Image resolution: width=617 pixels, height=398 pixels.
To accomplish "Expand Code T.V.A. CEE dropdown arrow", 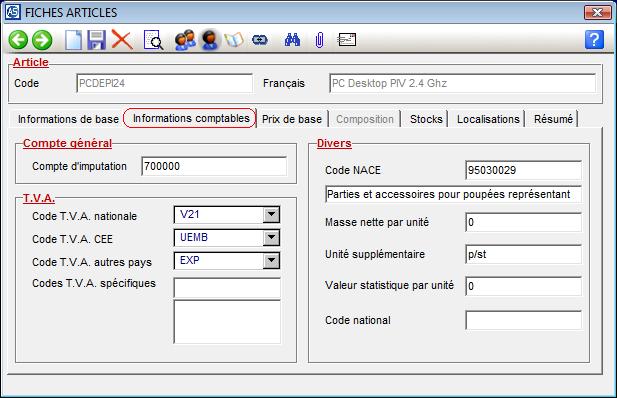I will click(x=271, y=238).
